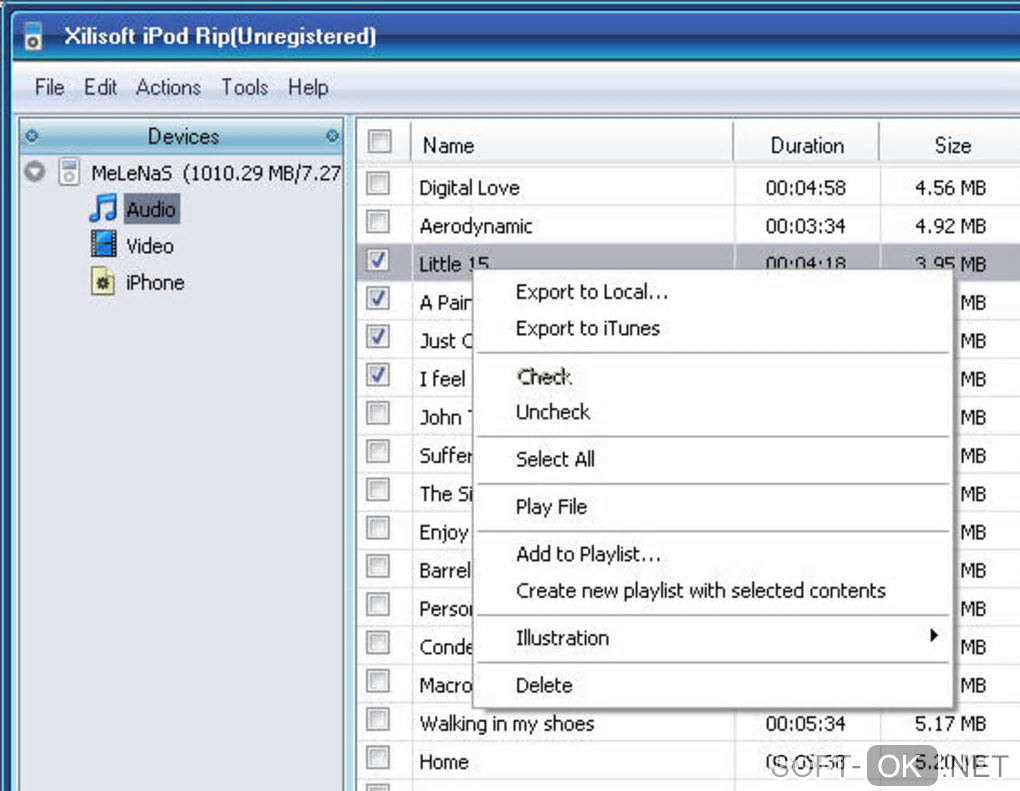Screen dimensions: 1020x791
Task: Check the Digital Love checkbox
Action: coord(378,184)
